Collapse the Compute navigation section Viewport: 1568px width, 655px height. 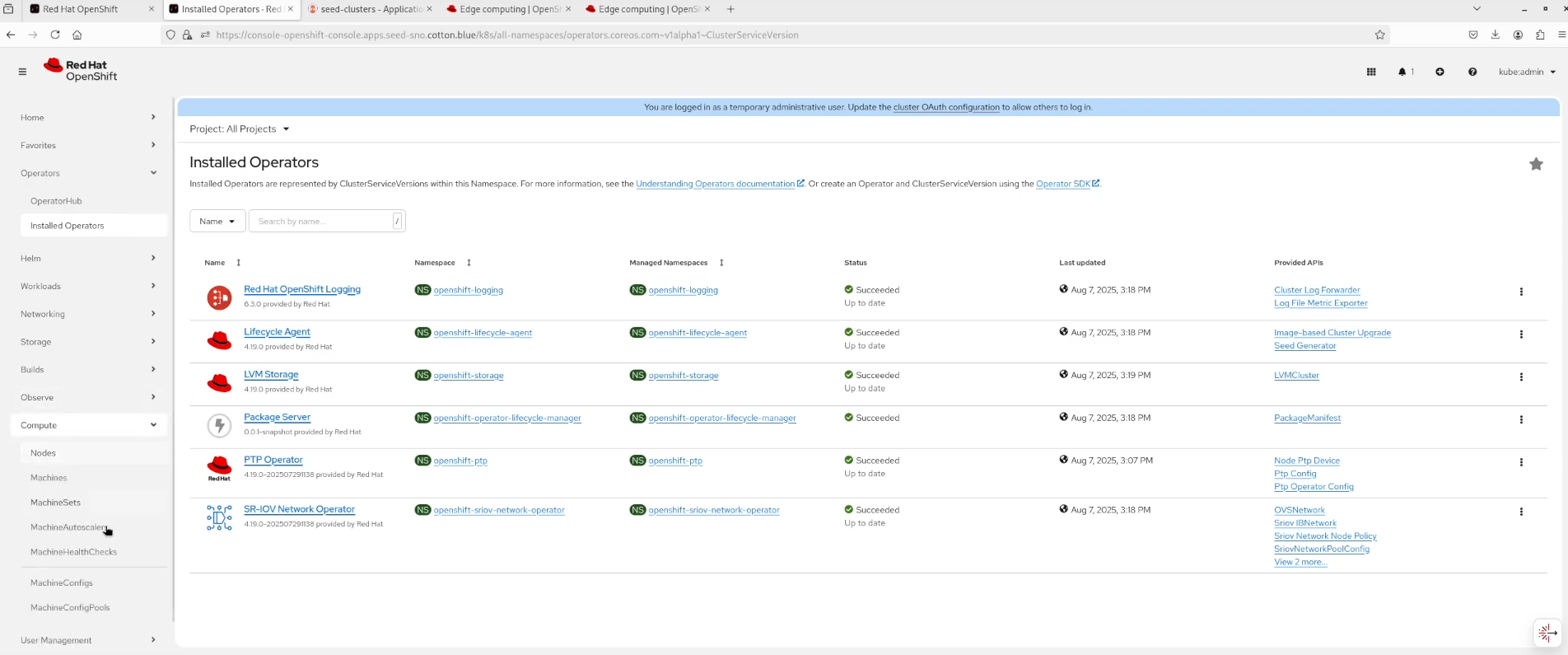[87, 425]
